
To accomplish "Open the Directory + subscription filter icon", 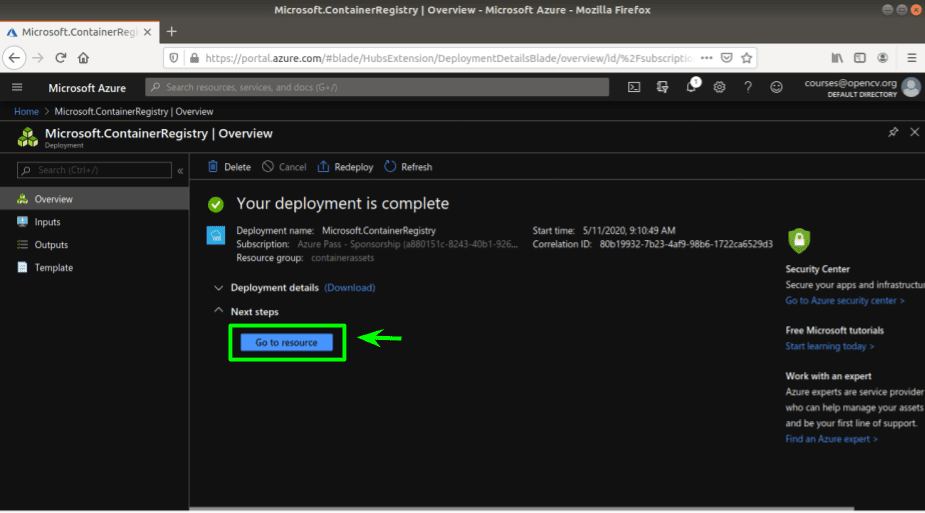I will point(662,87).
